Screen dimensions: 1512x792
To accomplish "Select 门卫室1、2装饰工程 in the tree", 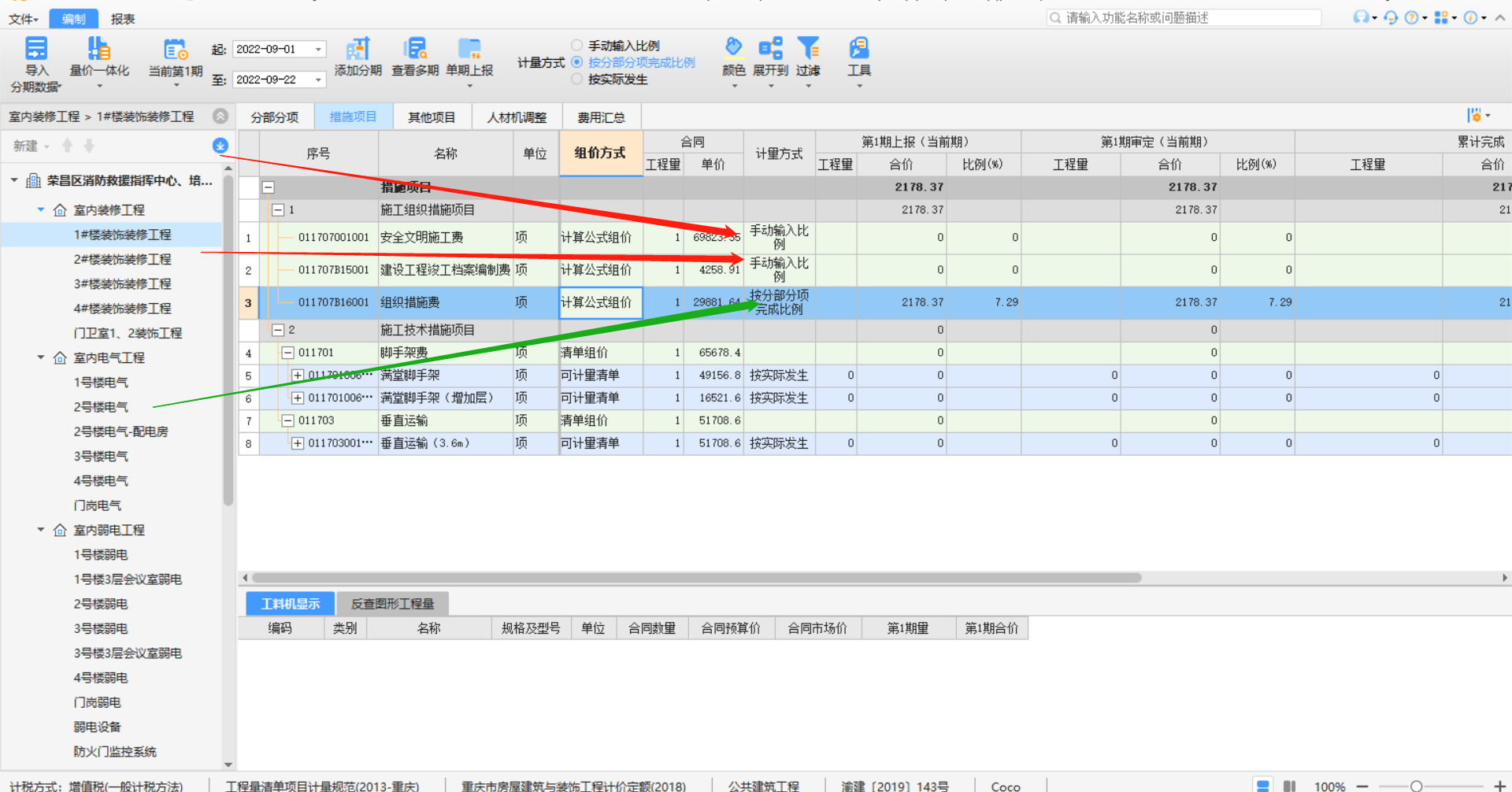I will (128, 333).
